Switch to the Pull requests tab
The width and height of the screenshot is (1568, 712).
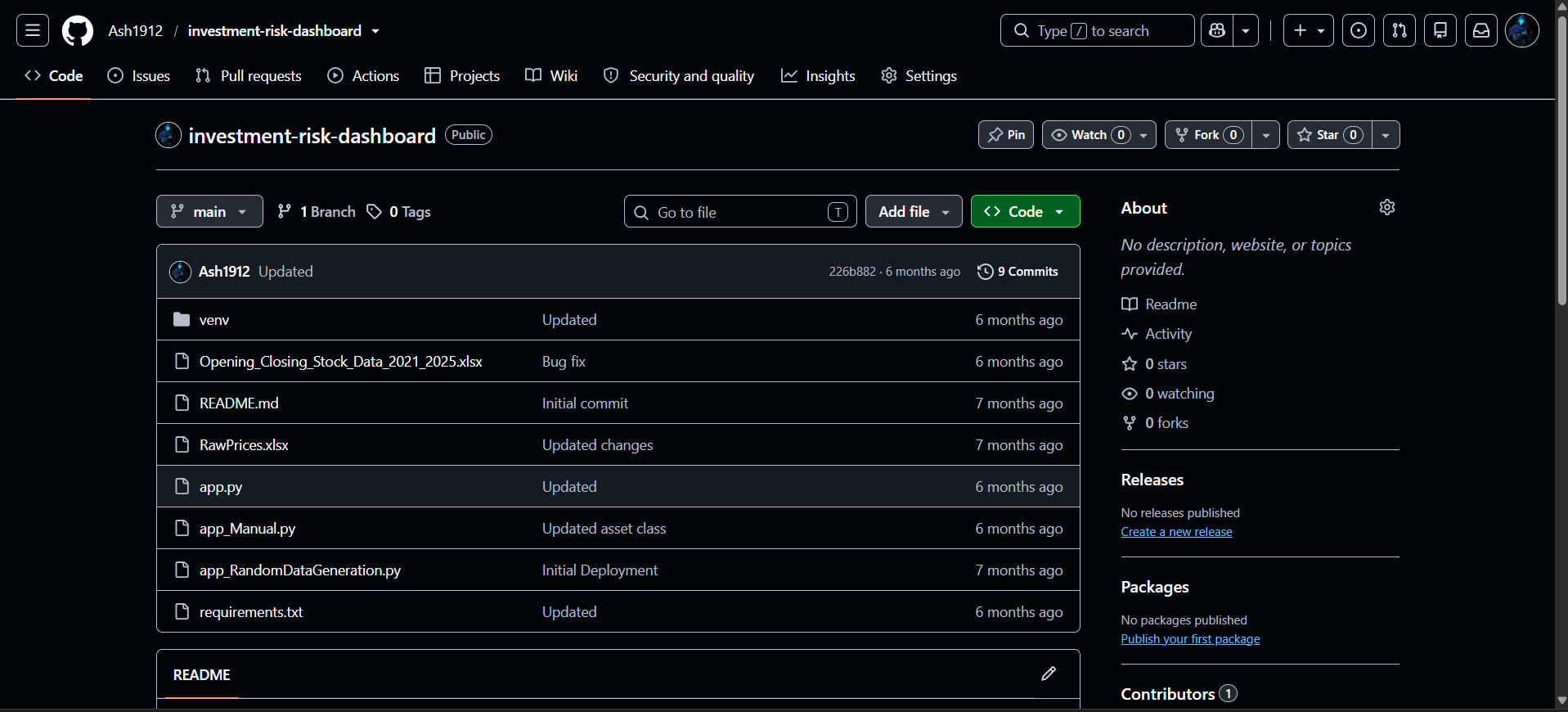coord(249,75)
